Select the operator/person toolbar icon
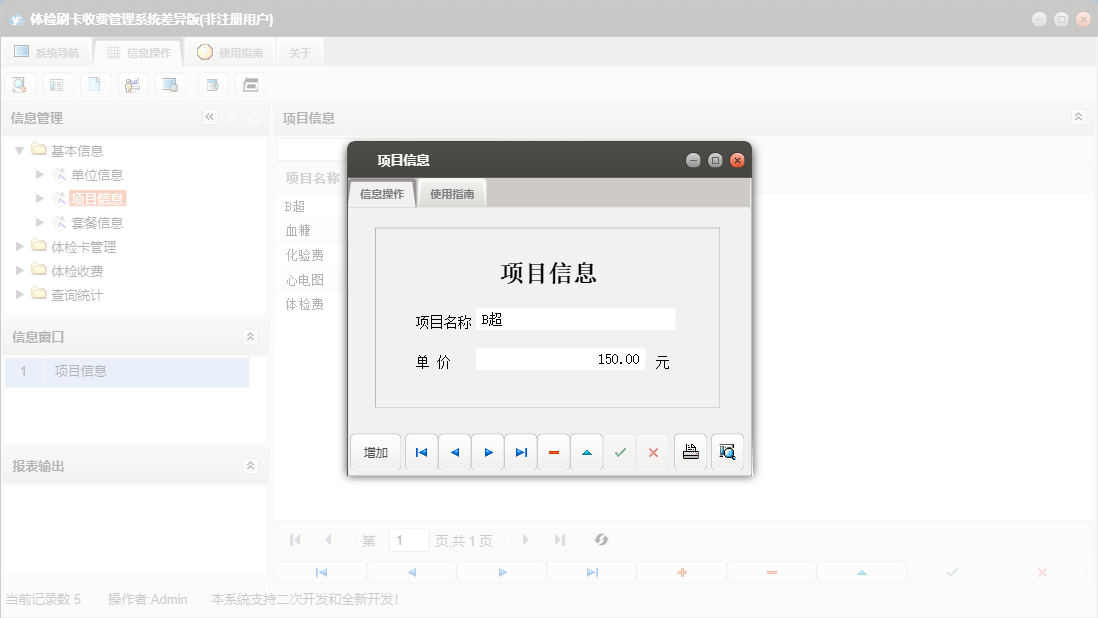Viewport: 1098px width, 618px height. point(132,84)
